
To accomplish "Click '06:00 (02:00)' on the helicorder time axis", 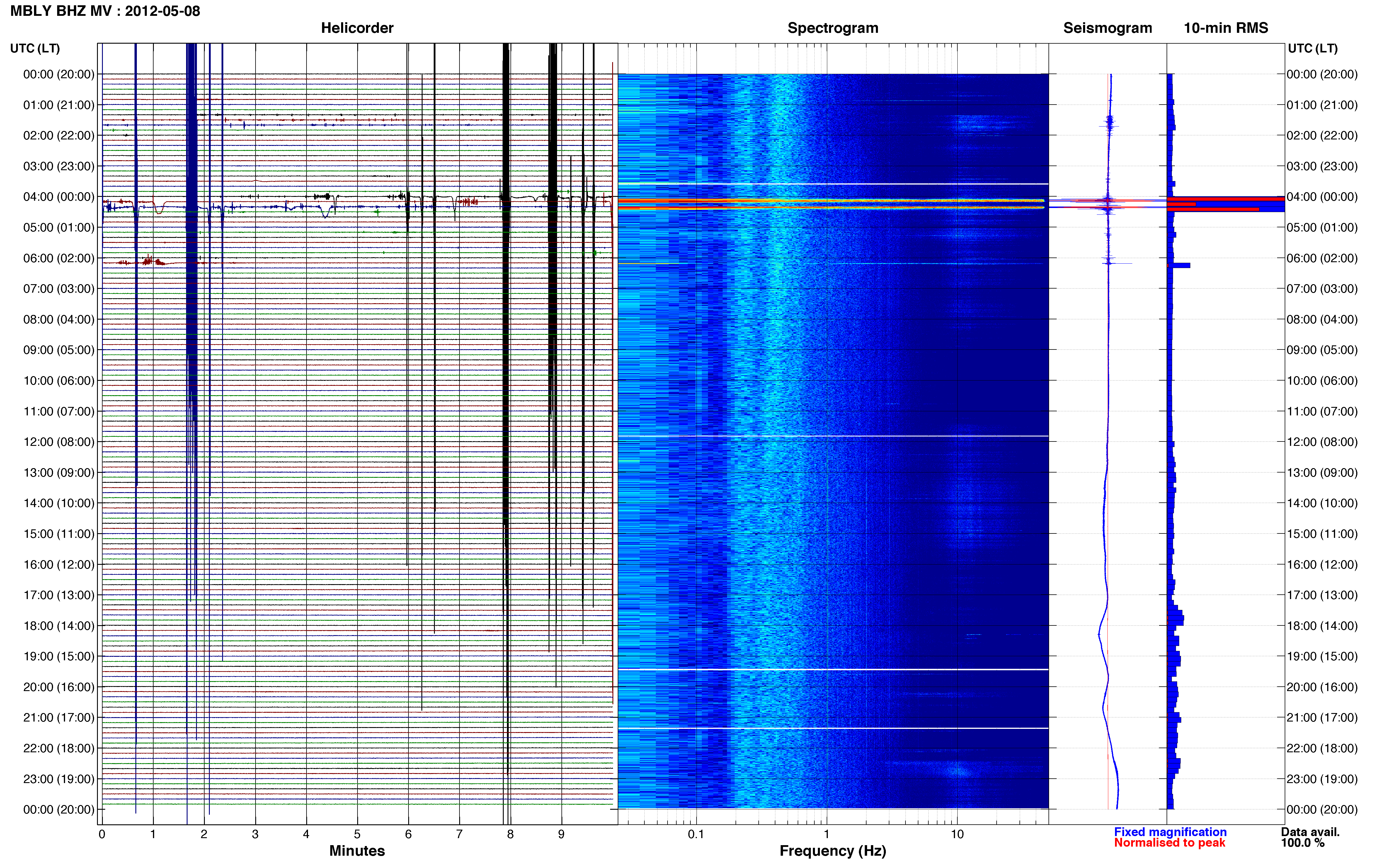I will click(59, 258).
